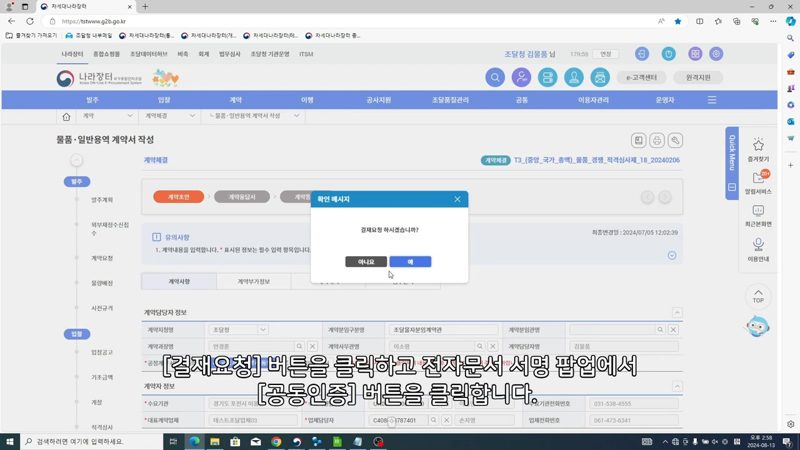
Task: Click the 발주 stage badge in left tree
Action: [x=77, y=182]
